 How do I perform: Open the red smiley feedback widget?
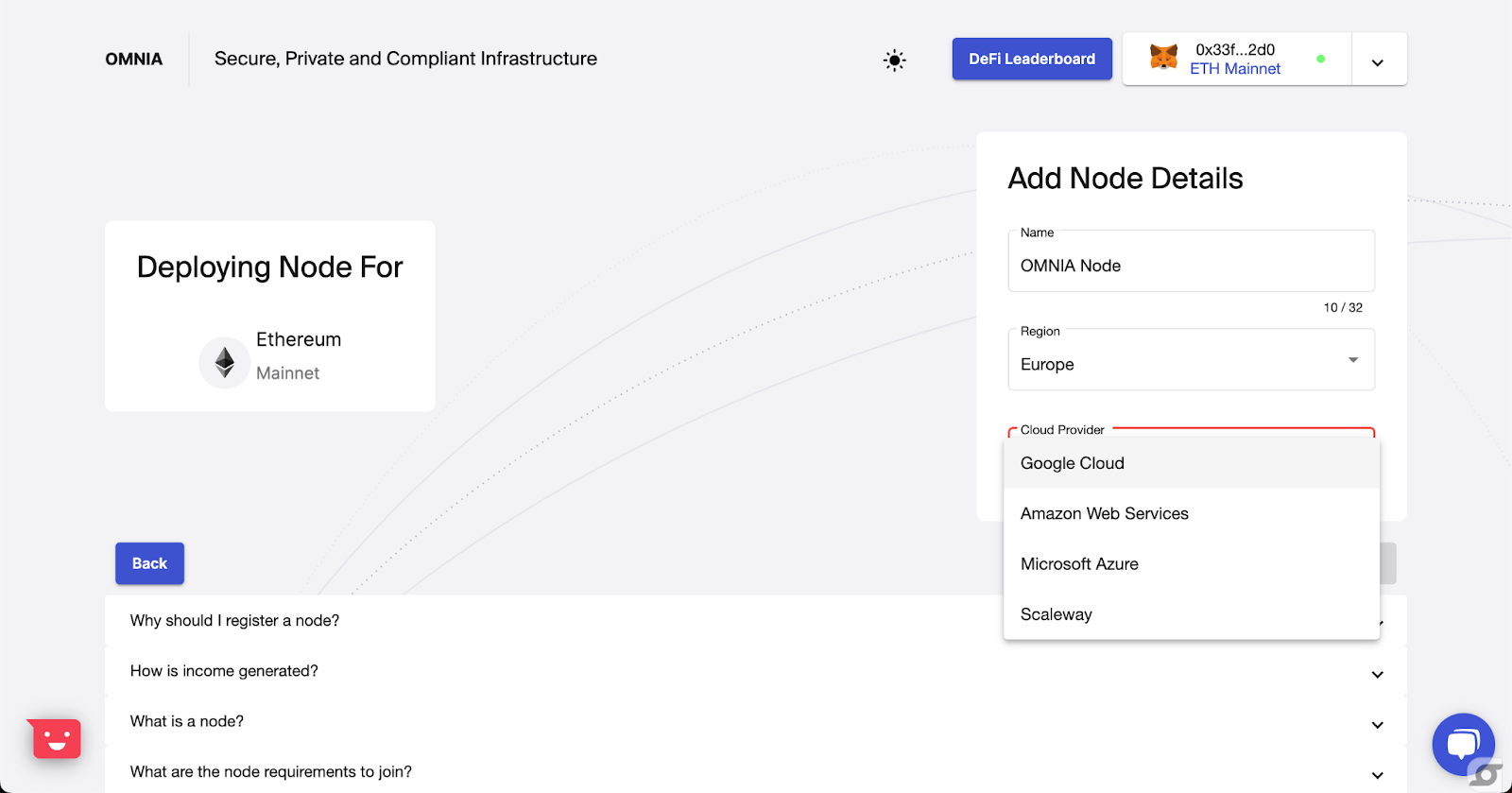click(57, 739)
